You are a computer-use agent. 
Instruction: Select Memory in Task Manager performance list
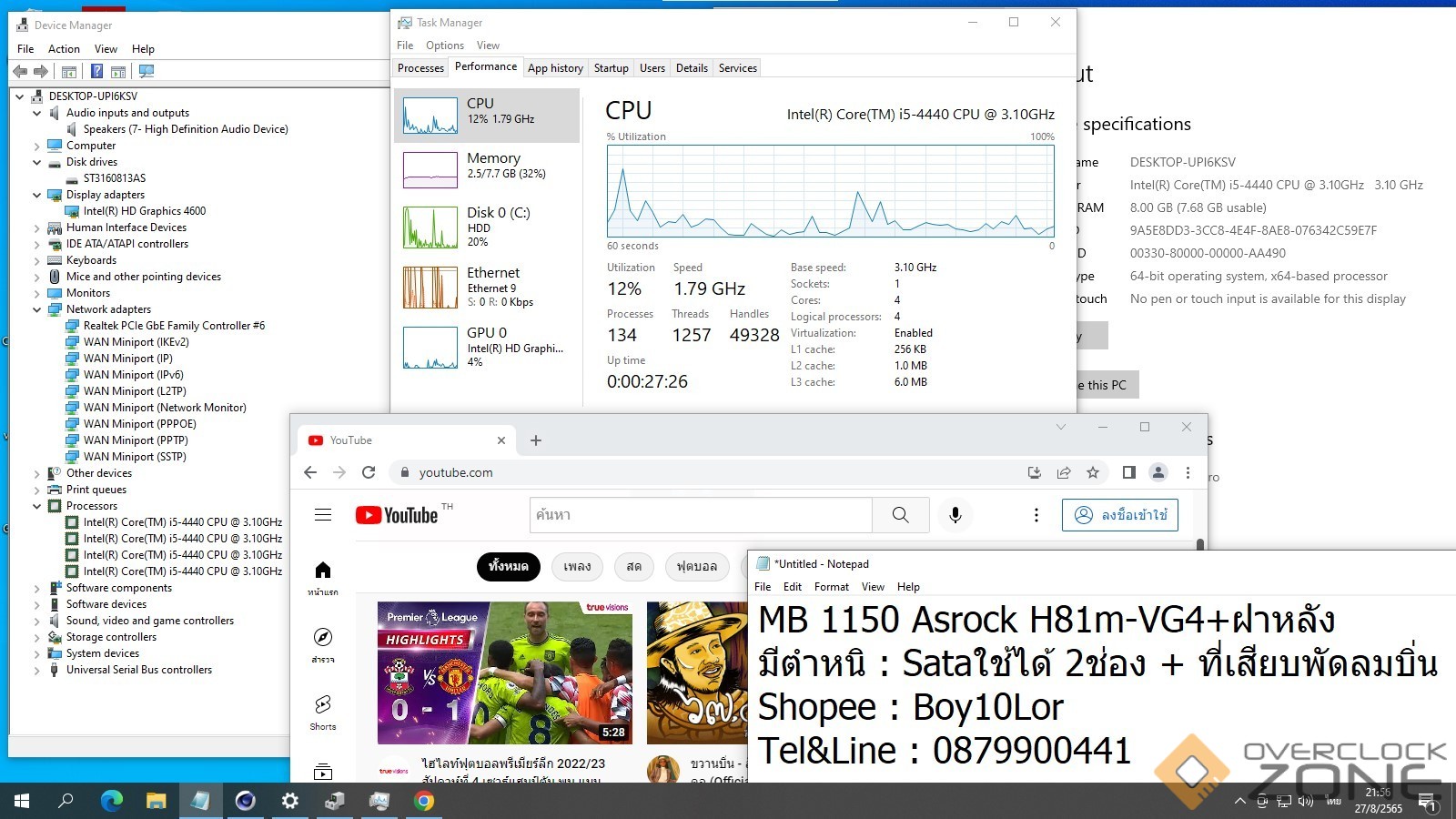tap(487, 168)
